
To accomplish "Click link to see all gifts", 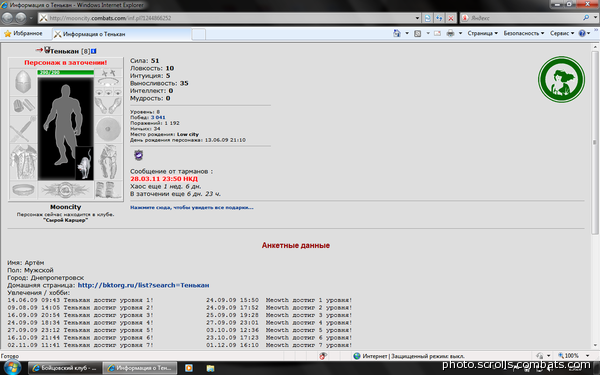I will point(192,207).
